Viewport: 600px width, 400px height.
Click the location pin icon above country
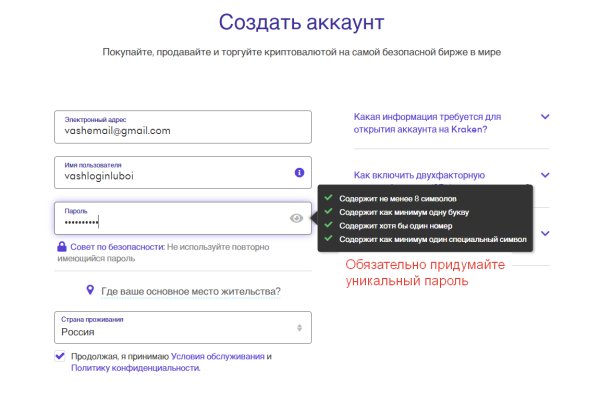click(89, 291)
